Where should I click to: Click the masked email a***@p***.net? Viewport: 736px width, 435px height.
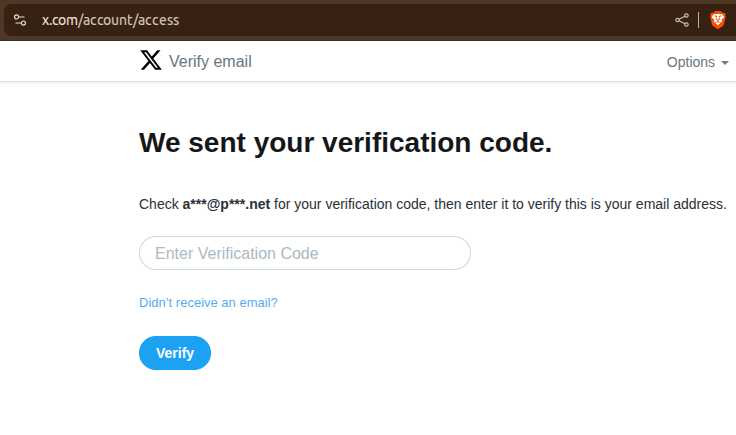pos(226,205)
